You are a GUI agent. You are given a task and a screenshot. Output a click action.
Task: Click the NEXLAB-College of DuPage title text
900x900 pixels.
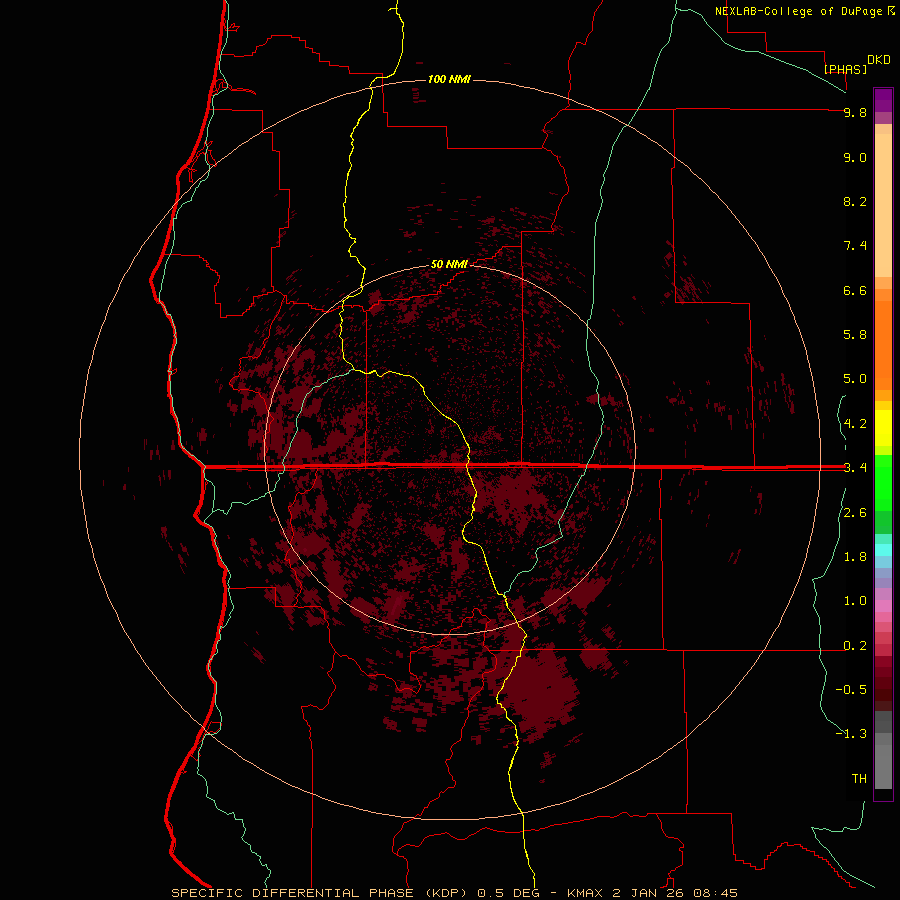pos(800,11)
